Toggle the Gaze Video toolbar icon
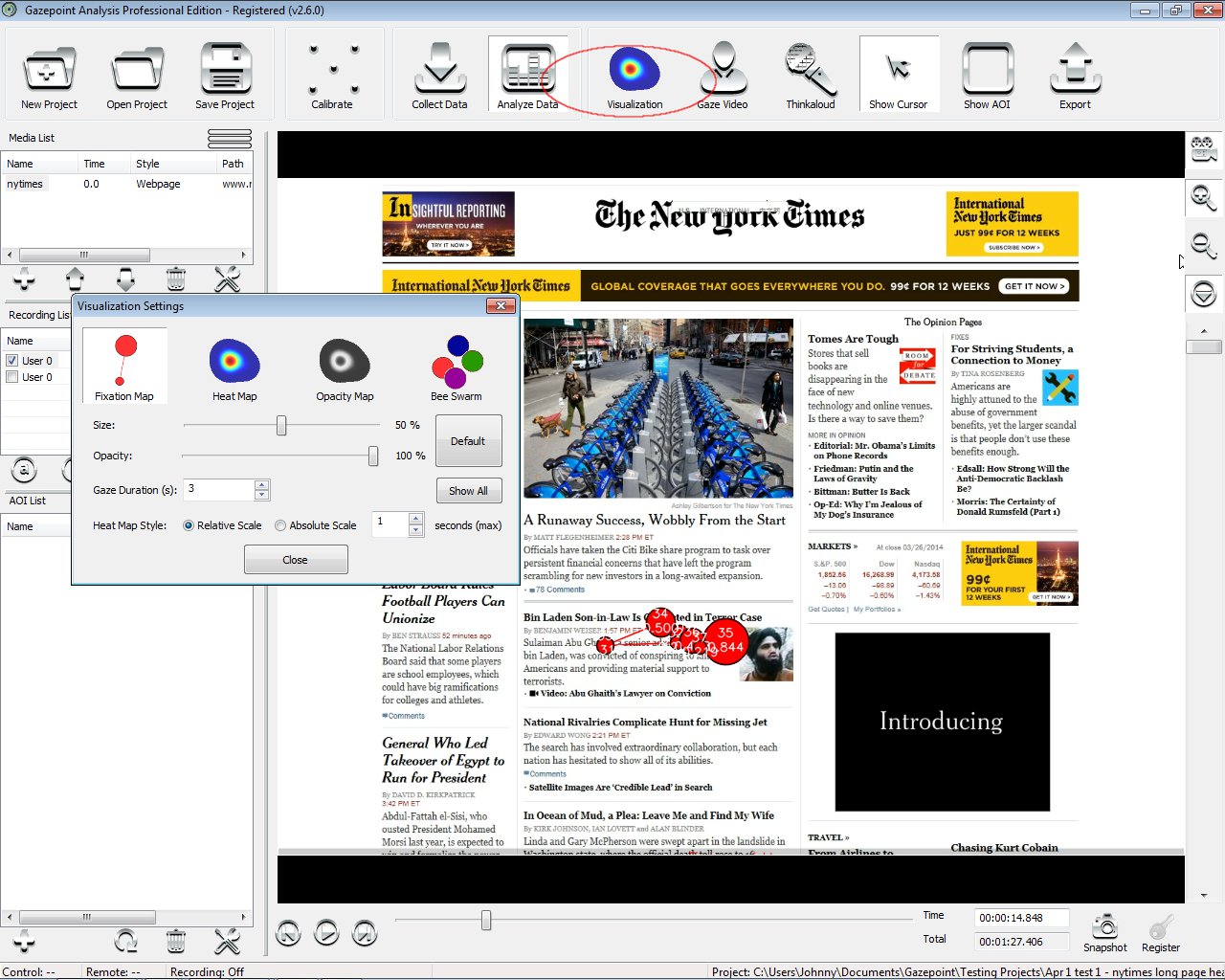This screenshot has width=1225, height=980. pos(723,75)
